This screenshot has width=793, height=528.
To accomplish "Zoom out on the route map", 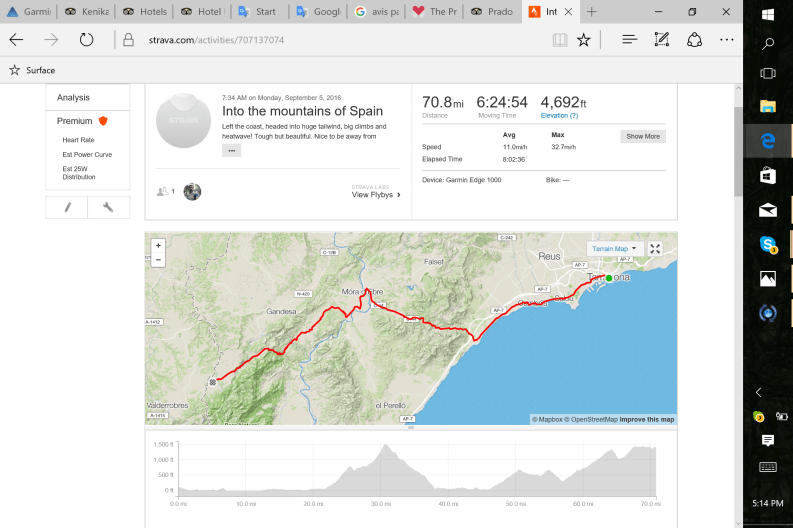I will (158, 259).
